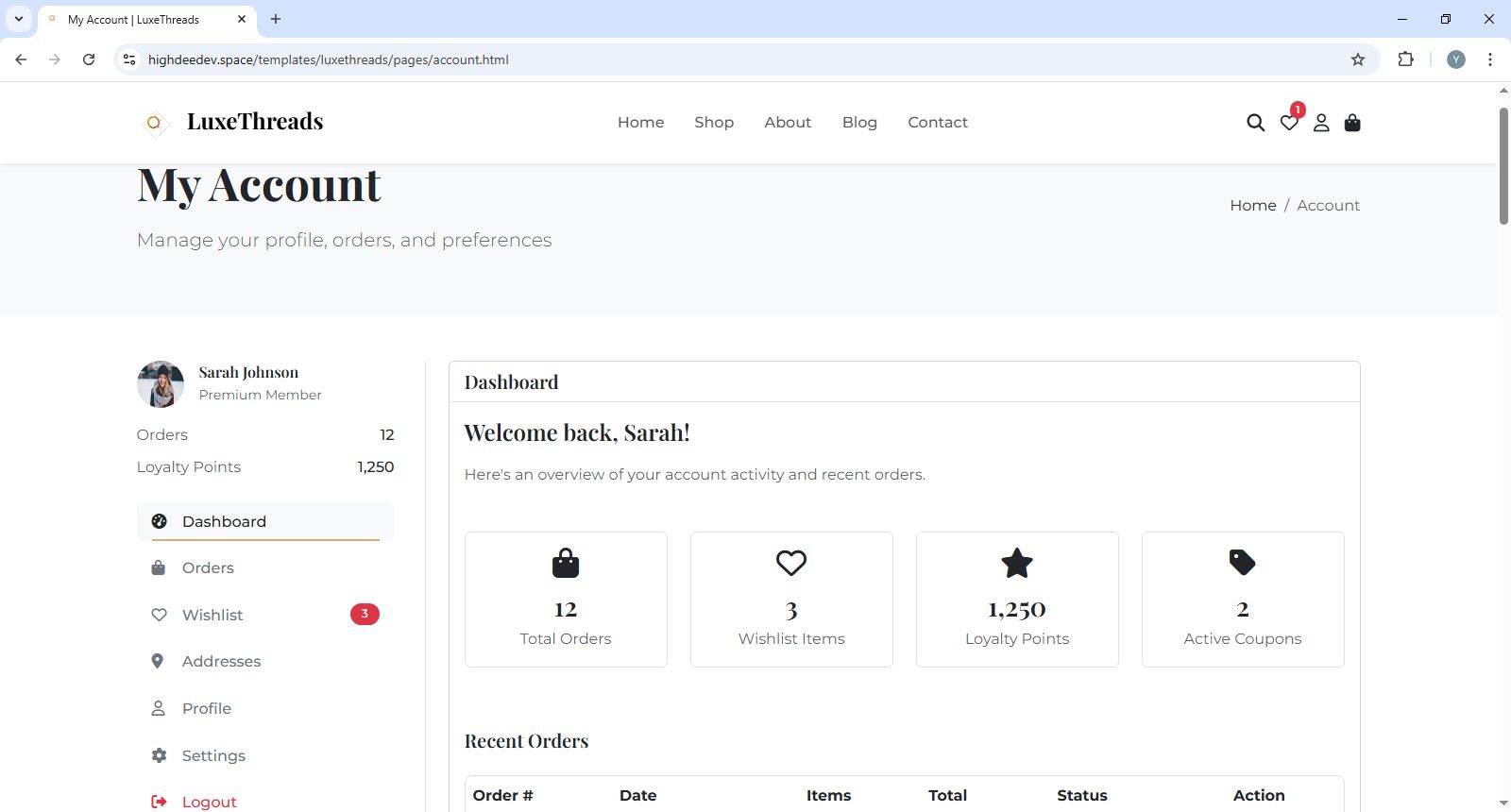
Task: Click Sarah Johnson's profile avatar
Action: 161,383
